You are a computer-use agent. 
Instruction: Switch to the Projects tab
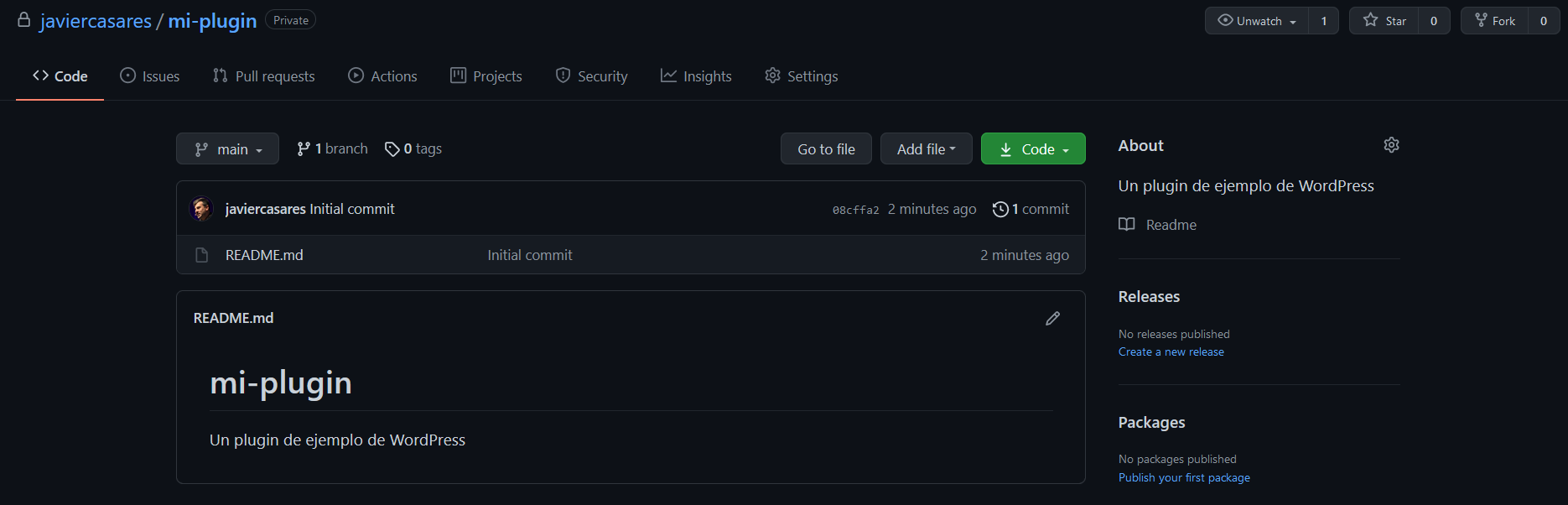[486, 76]
